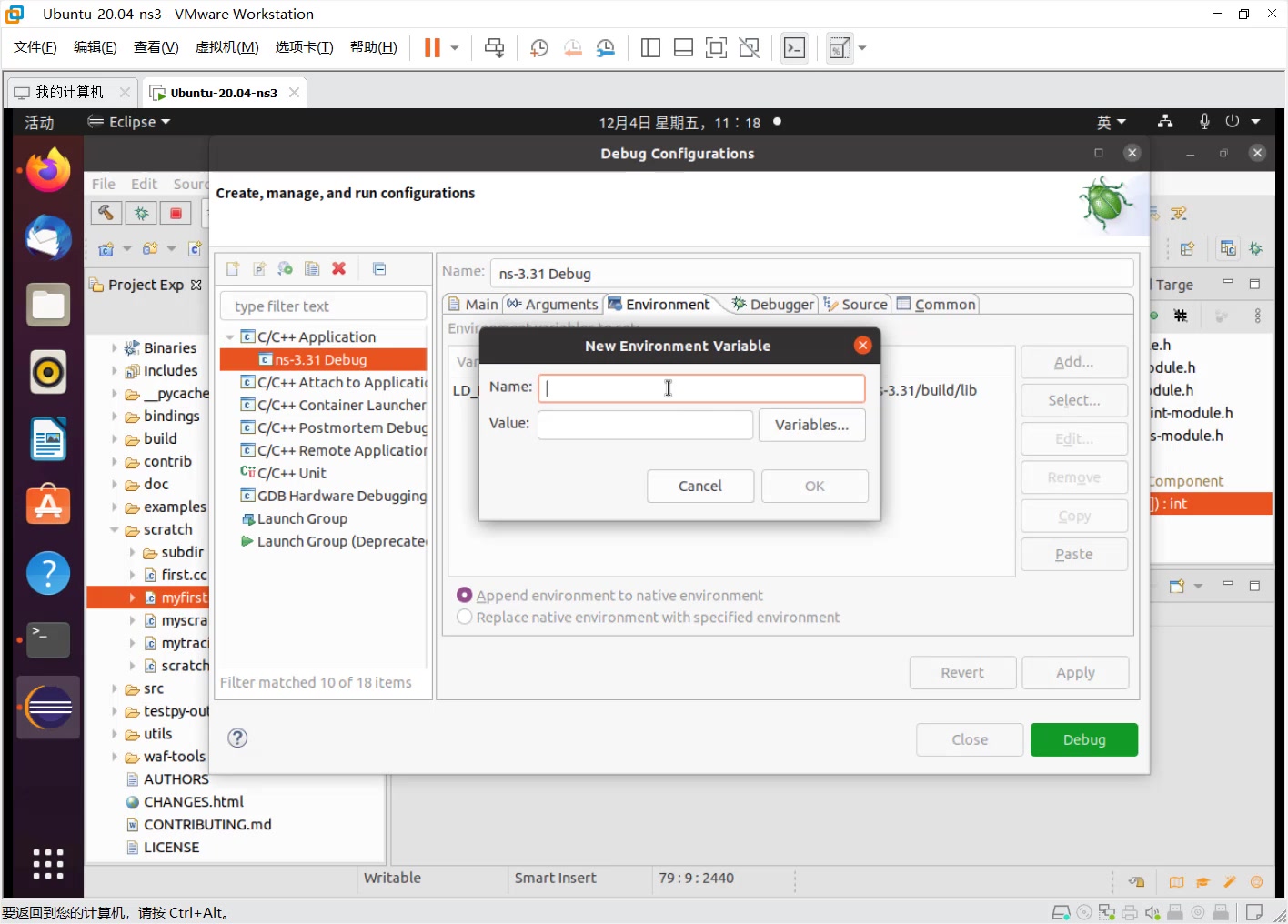The height and width of the screenshot is (924, 1288).
Task: Click the Revert button
Action: 962,672
